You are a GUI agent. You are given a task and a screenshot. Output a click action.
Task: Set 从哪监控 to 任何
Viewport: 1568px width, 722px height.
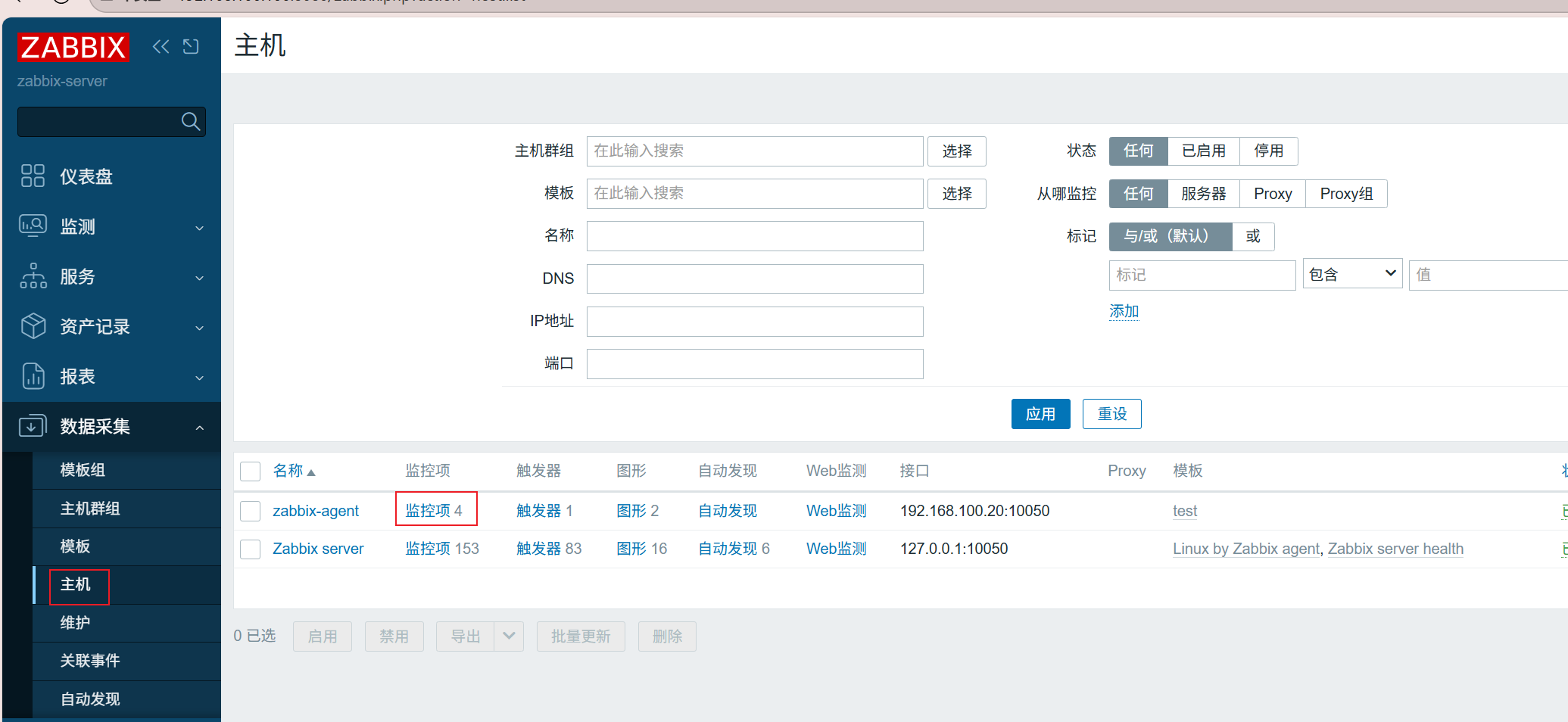click(1139, 193)
